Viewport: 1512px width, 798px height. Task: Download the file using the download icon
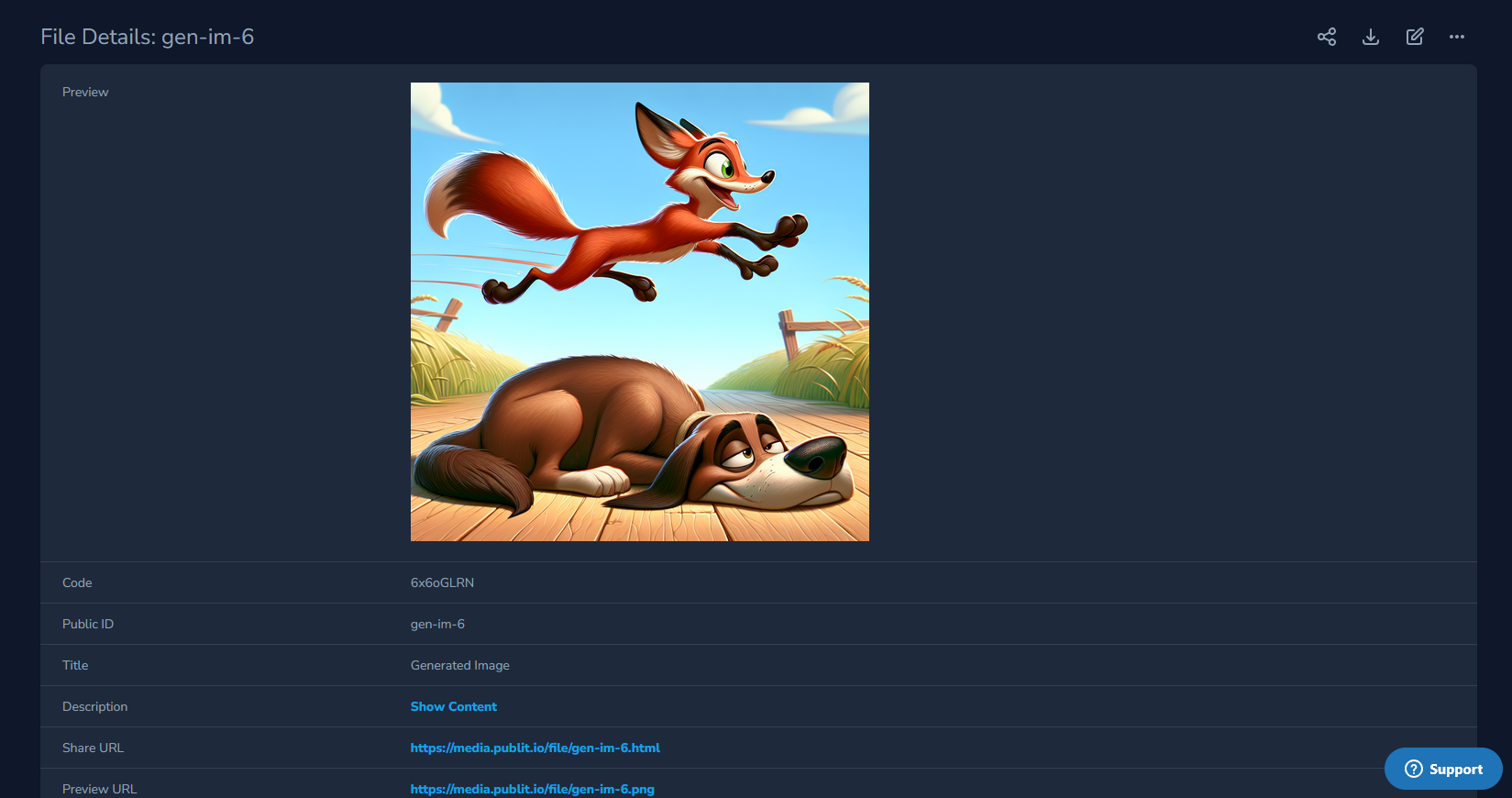click(x=1370, y=37)
